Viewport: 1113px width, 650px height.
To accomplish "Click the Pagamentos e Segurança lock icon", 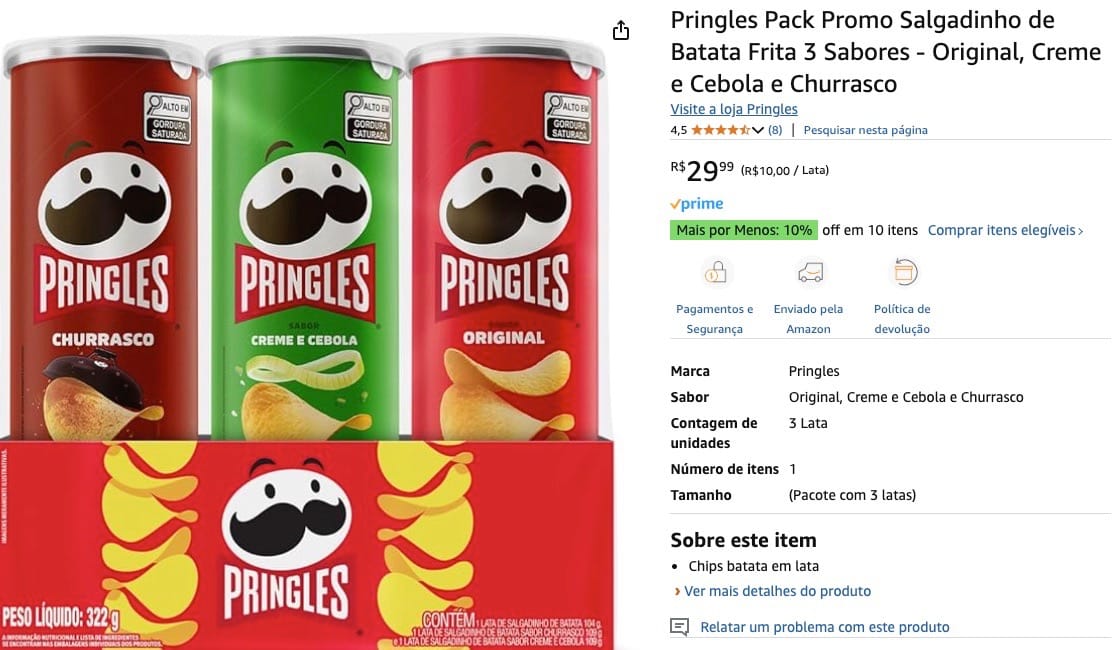I will 715,272.
